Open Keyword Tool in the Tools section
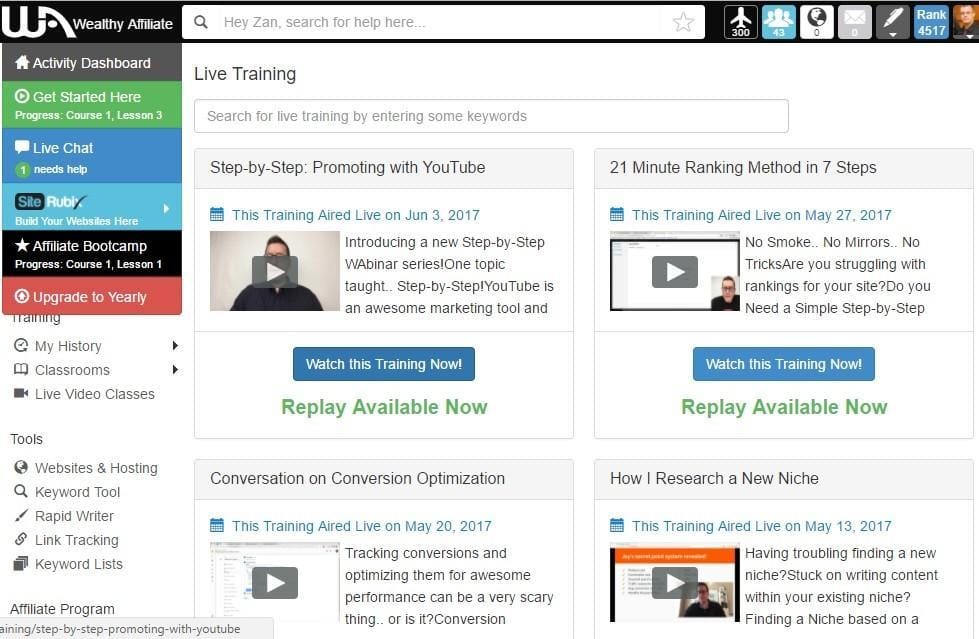The width and height of the screenshot is (979, 639). pos(77,492)
